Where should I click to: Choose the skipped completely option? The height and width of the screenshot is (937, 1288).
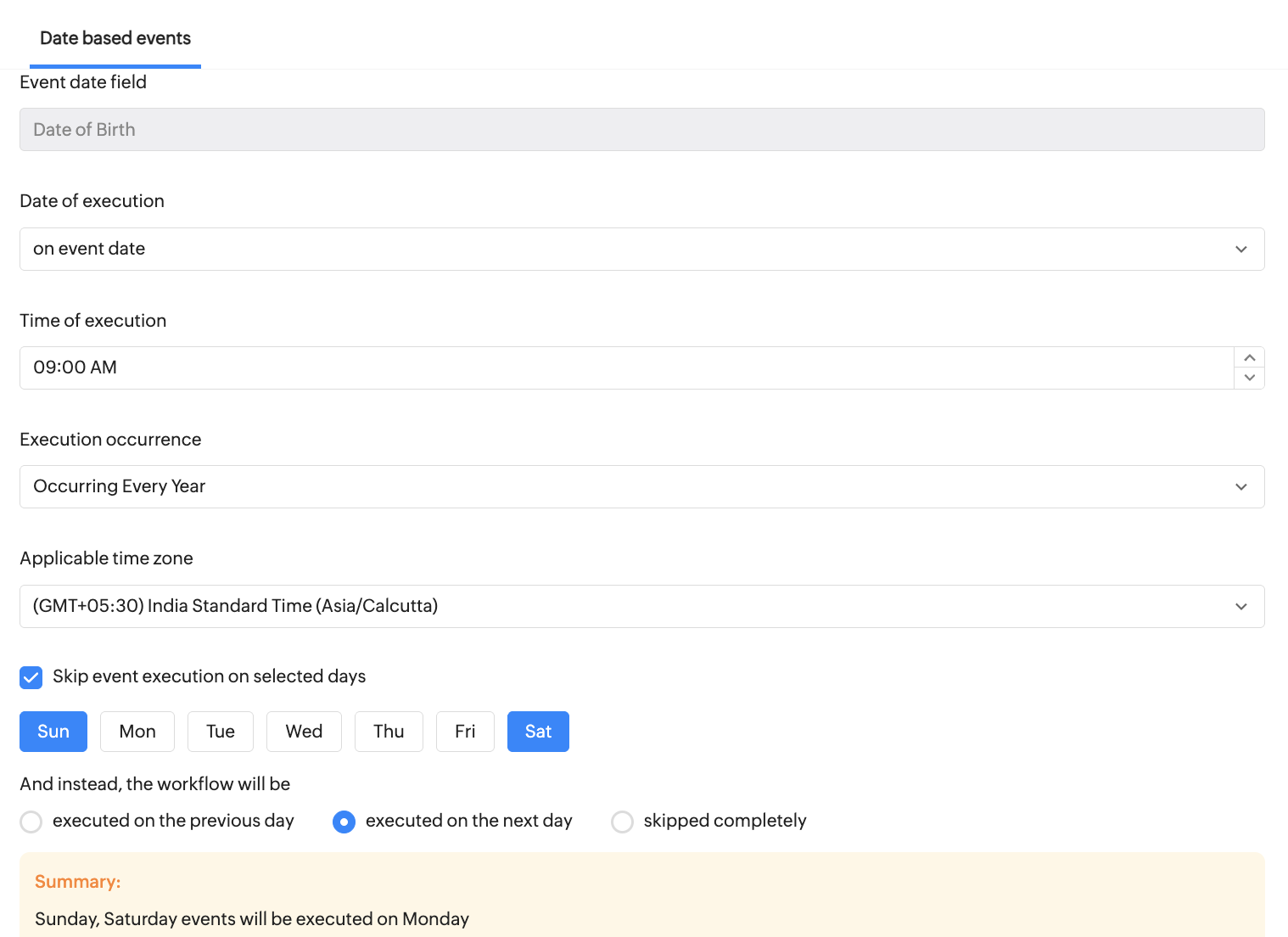(622, 822)
